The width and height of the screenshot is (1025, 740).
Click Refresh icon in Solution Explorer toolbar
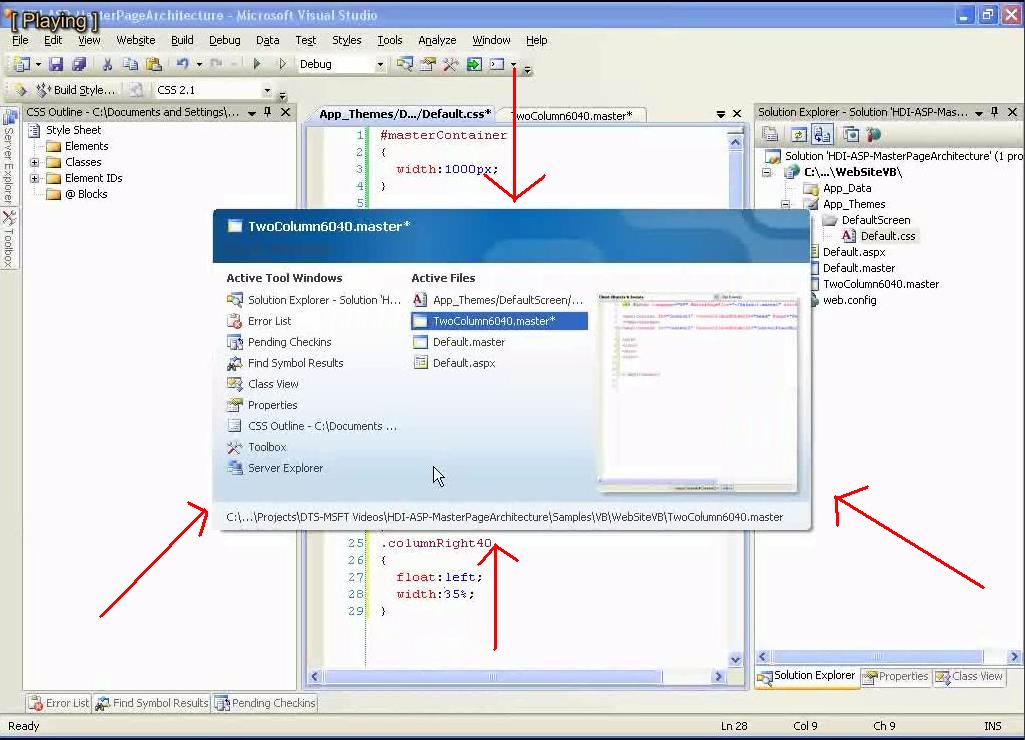click(799, 135)
